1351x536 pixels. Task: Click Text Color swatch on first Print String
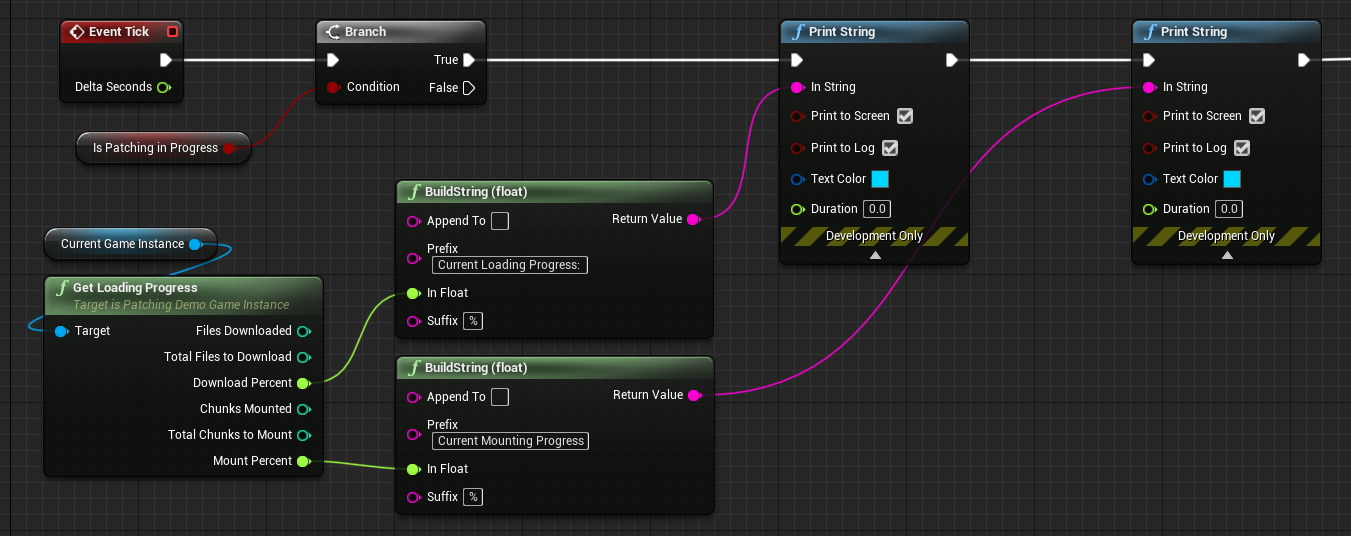[880, 179]
